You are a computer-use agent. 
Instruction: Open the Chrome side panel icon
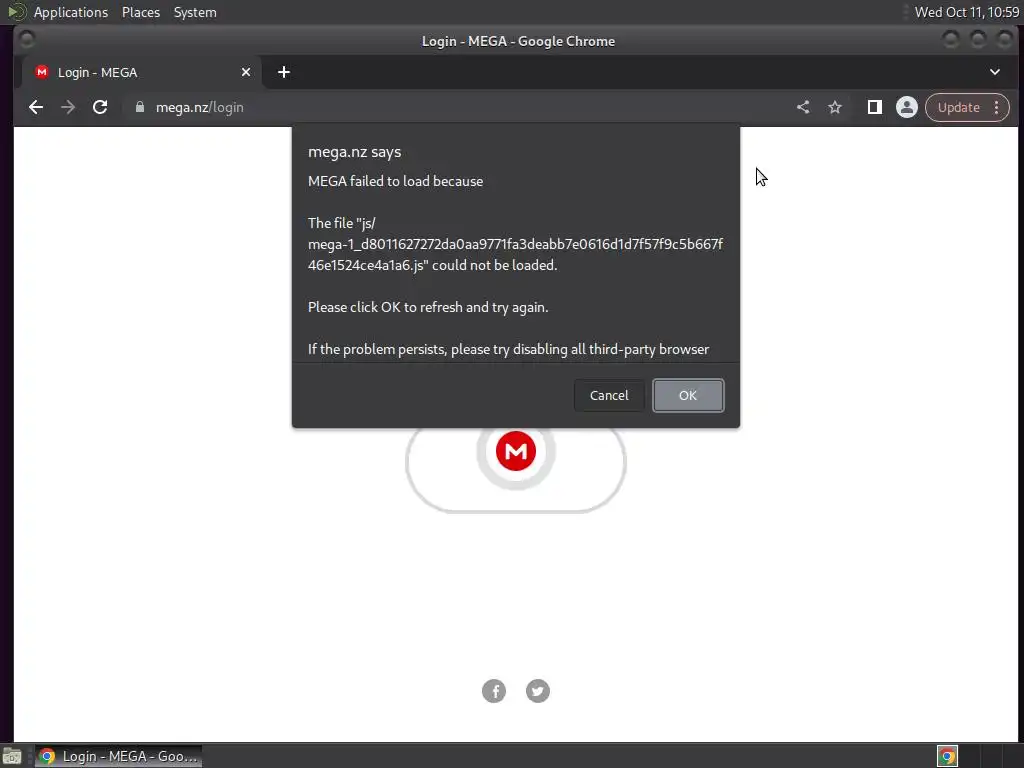click(874, 107)
